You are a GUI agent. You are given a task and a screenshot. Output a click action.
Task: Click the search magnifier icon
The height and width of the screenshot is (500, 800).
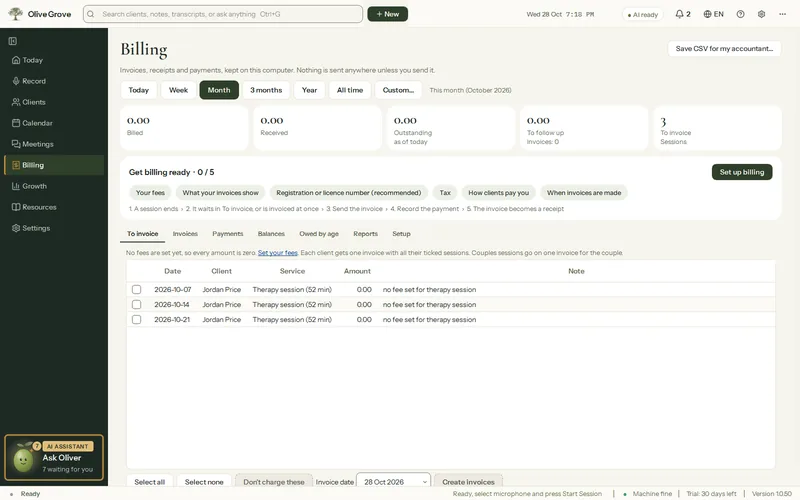pyautogui.click(x=91, y=14)
